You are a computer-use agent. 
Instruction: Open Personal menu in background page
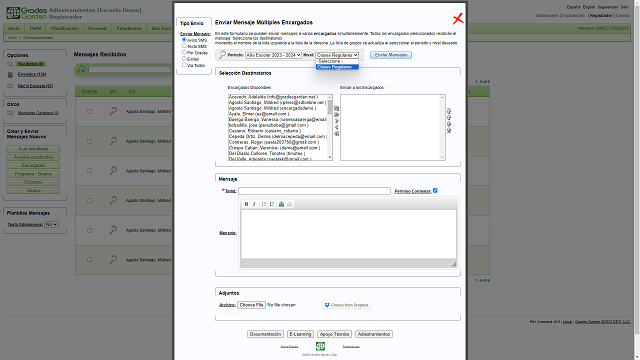pyautogui.click(x=97, y=28)
